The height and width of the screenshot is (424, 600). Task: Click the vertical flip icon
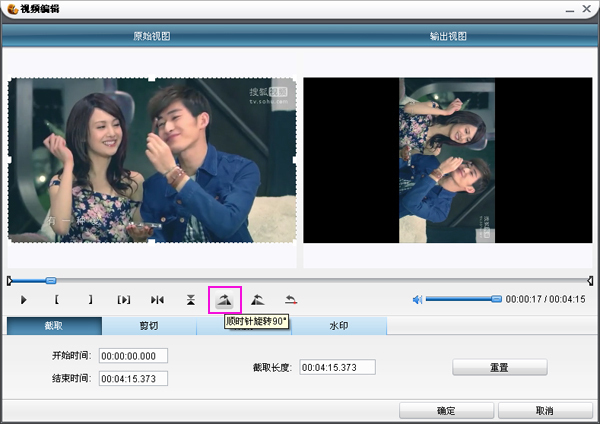190,299
